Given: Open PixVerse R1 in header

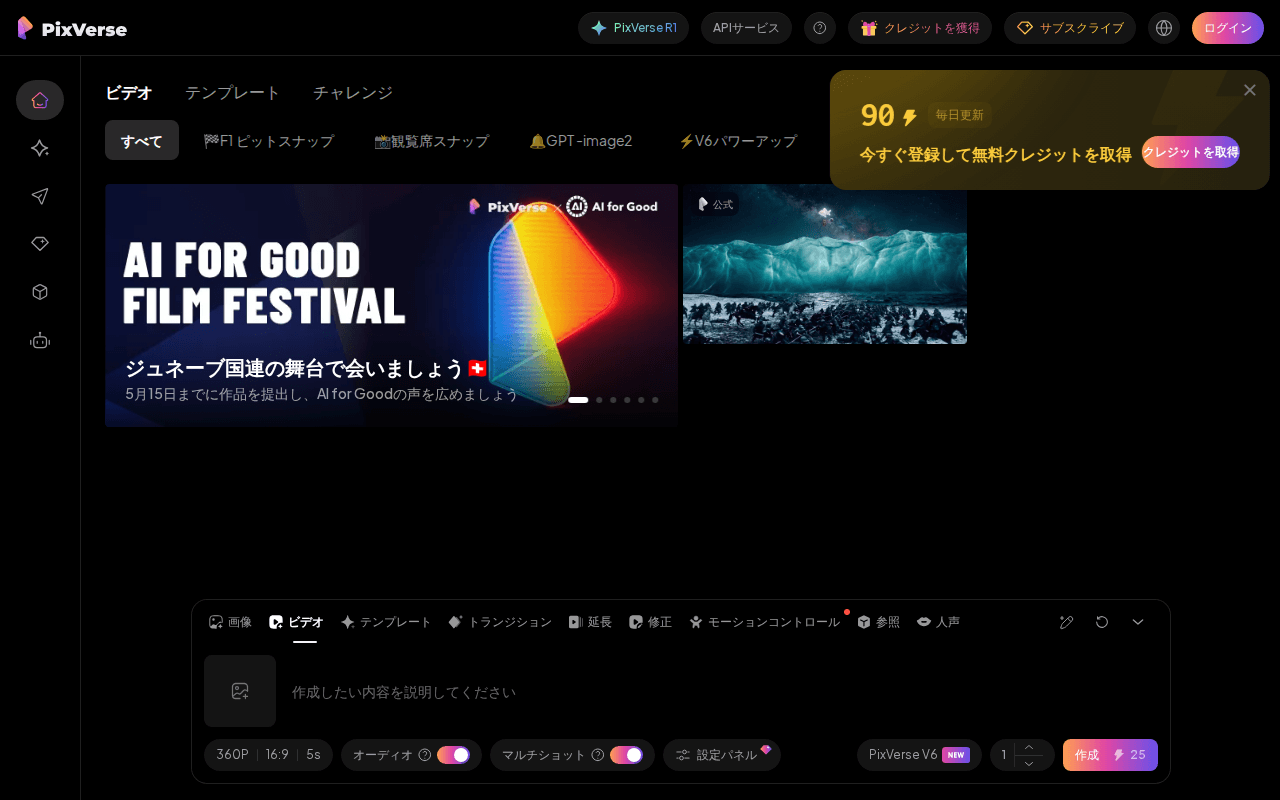Looking at the screenshot, I should pyautogui.click(x=634, y=28).
